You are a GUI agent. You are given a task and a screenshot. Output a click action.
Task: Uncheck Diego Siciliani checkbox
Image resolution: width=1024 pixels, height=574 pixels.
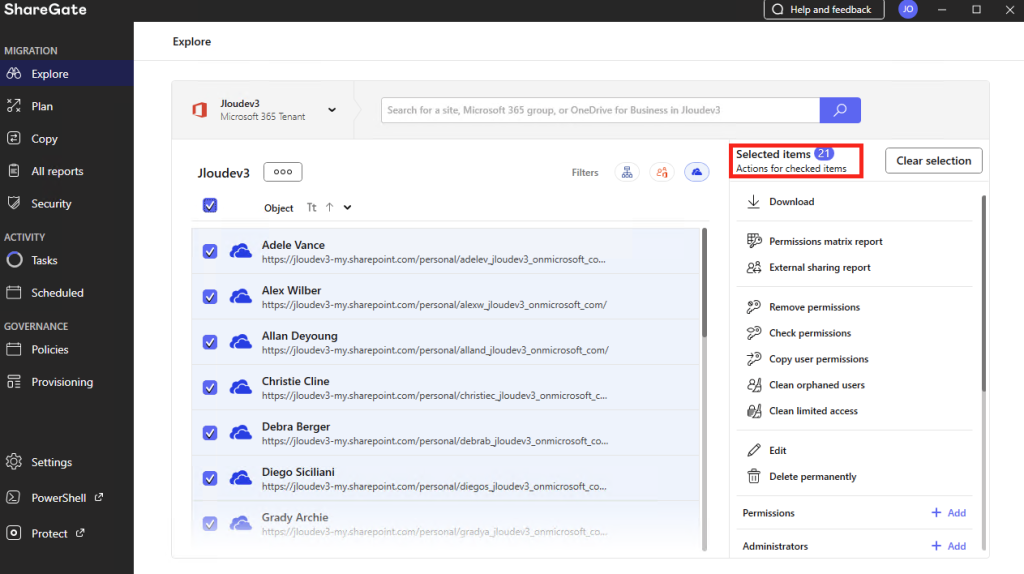210,478
